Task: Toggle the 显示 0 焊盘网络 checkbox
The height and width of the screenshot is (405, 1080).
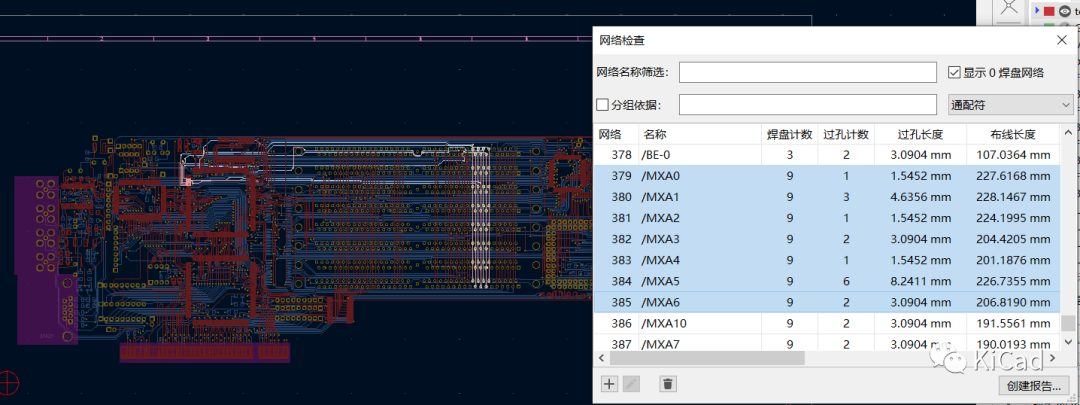Action: click(x=954, y=72)
